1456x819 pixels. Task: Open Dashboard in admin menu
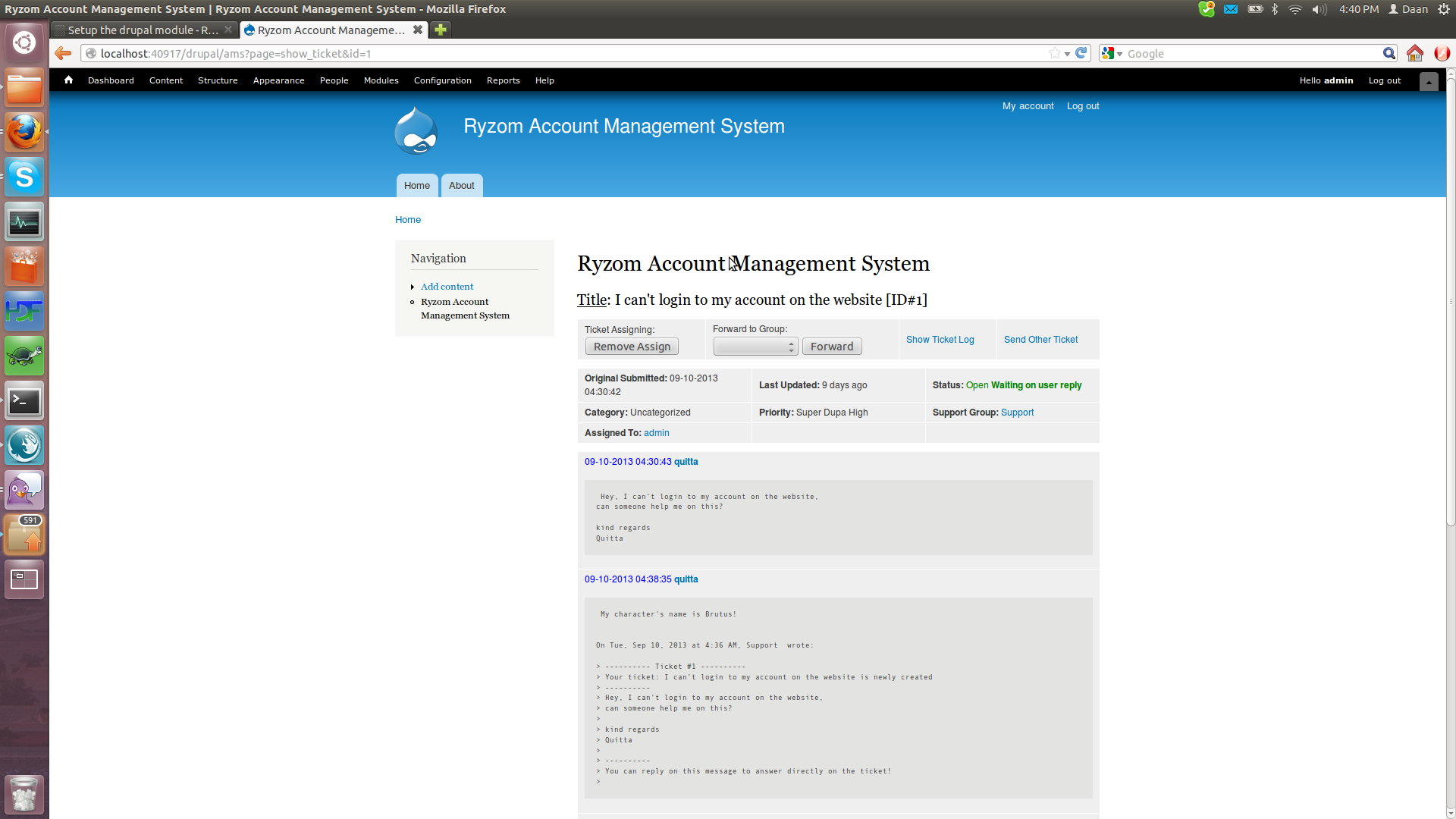(x=111, y=80)
